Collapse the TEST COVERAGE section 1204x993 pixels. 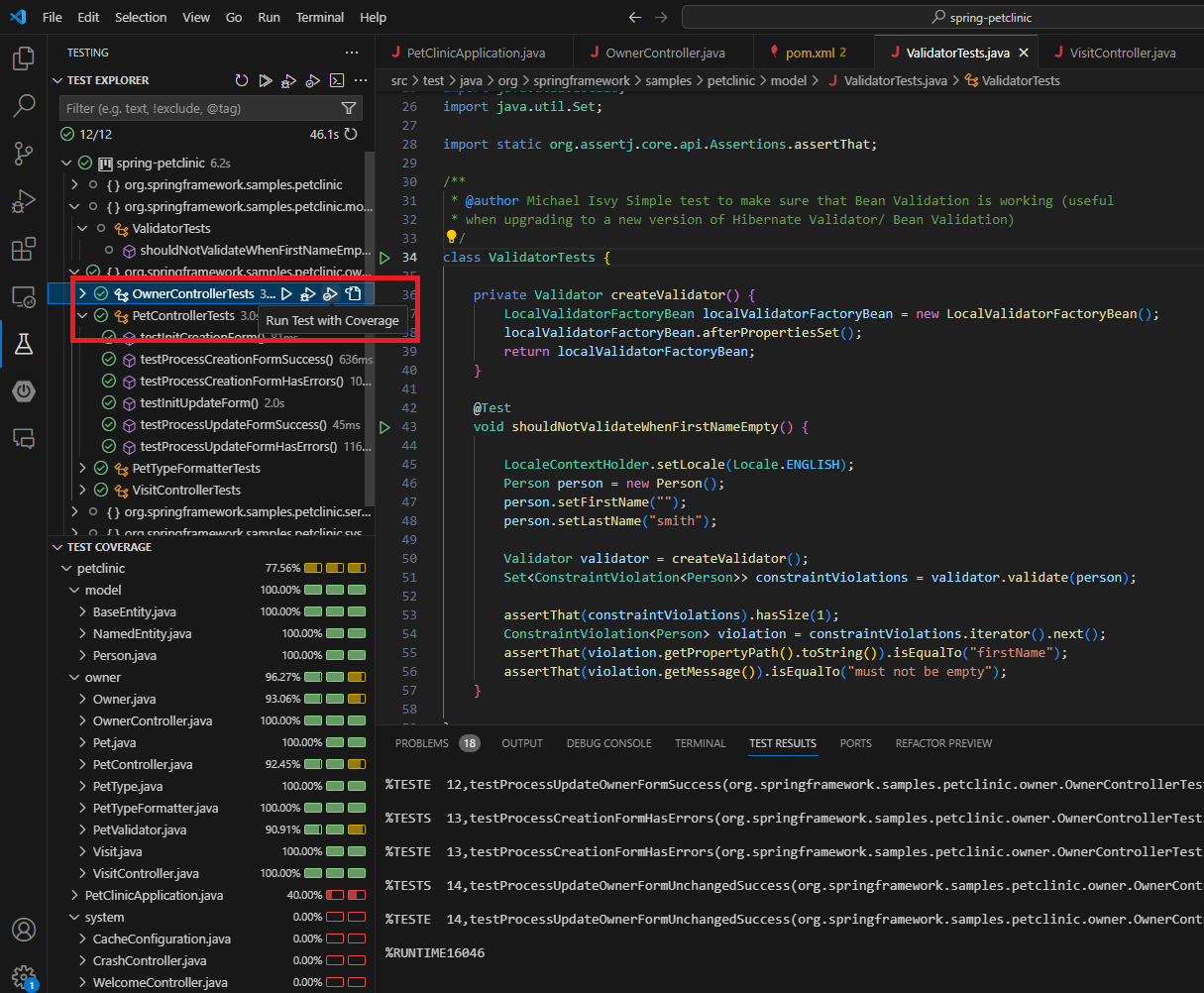(x=59, y=546)
